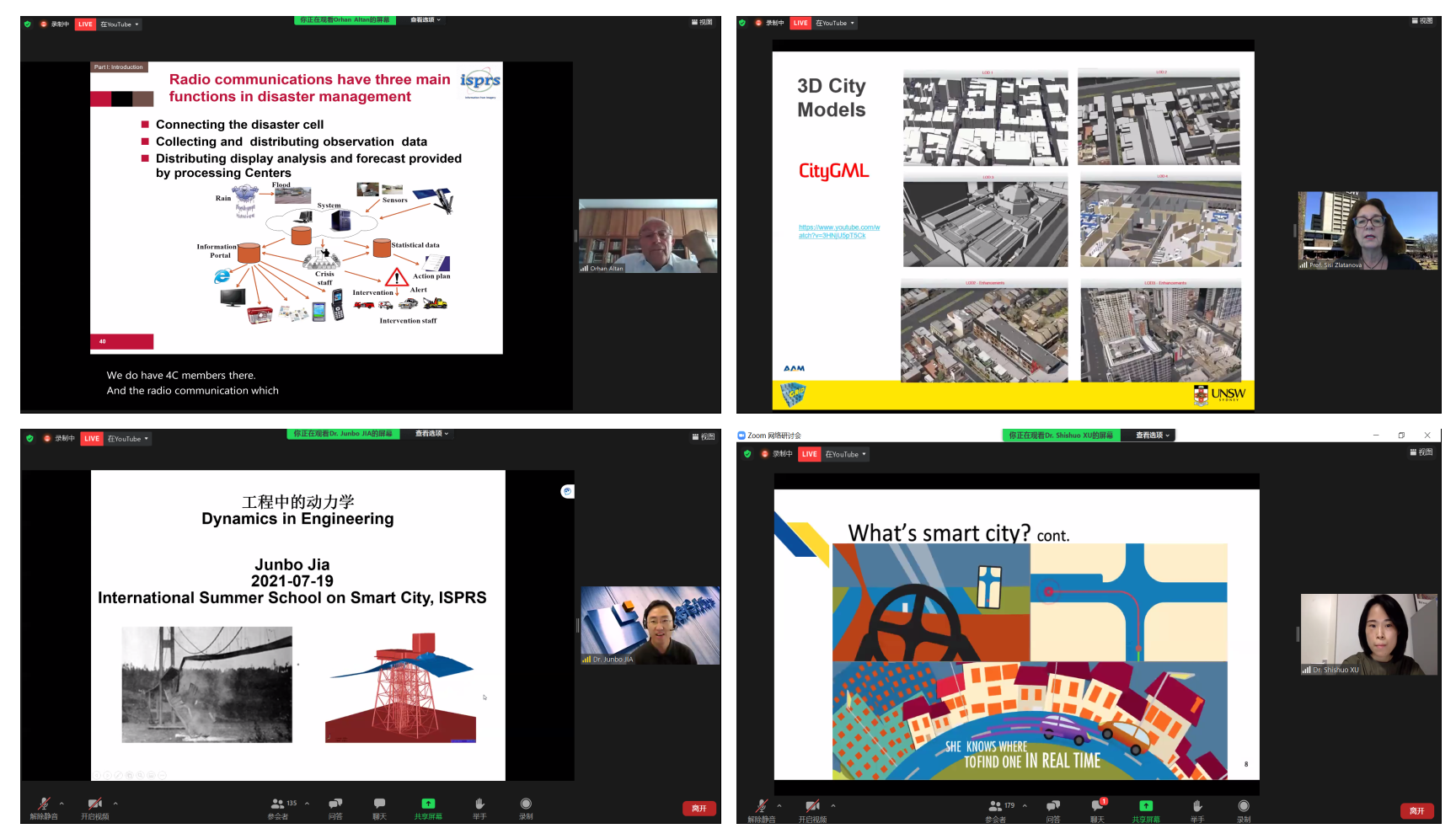Open Q&A panel in Junbo Jia's webinar window

point(335,807)
